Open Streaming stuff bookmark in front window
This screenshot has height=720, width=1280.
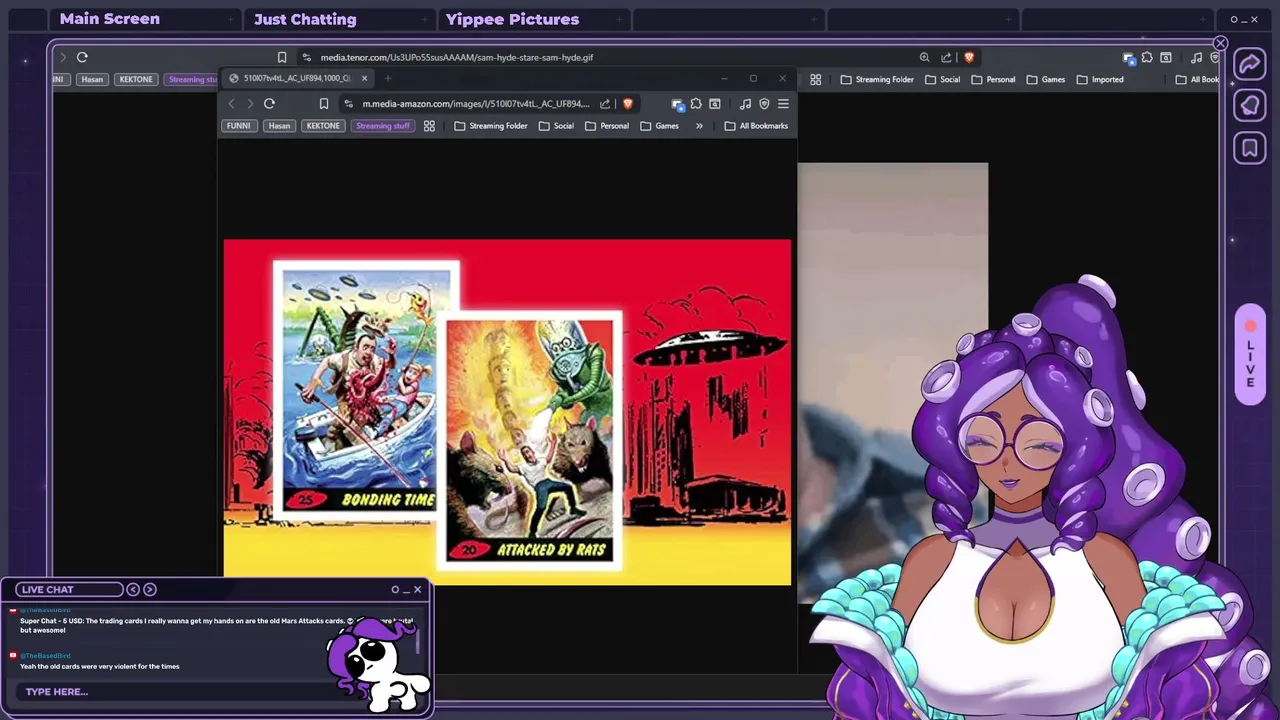(383, 126)
